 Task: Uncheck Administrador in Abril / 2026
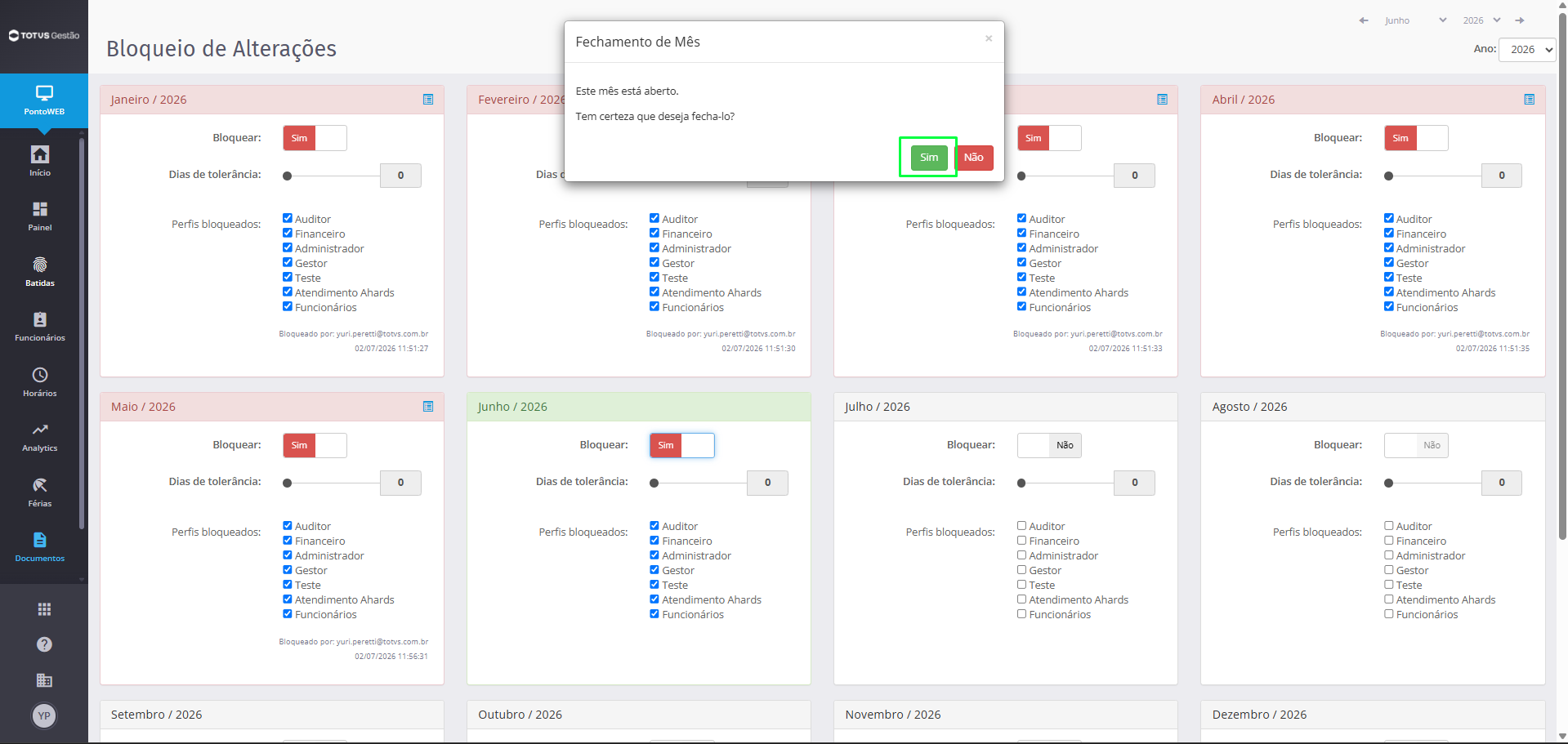(1389, 247)
